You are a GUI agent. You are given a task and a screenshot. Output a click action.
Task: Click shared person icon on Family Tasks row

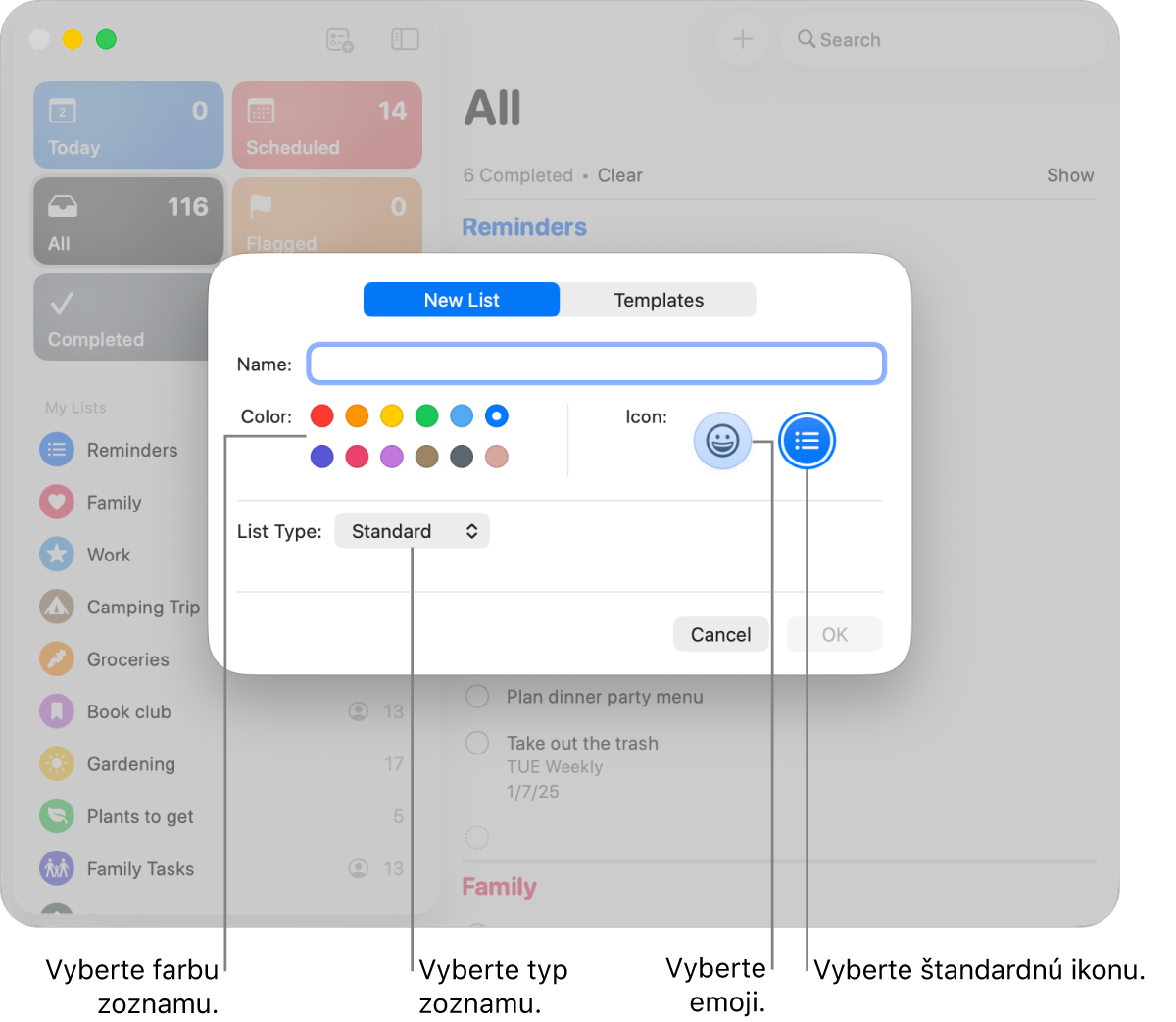tap(359, 868)
